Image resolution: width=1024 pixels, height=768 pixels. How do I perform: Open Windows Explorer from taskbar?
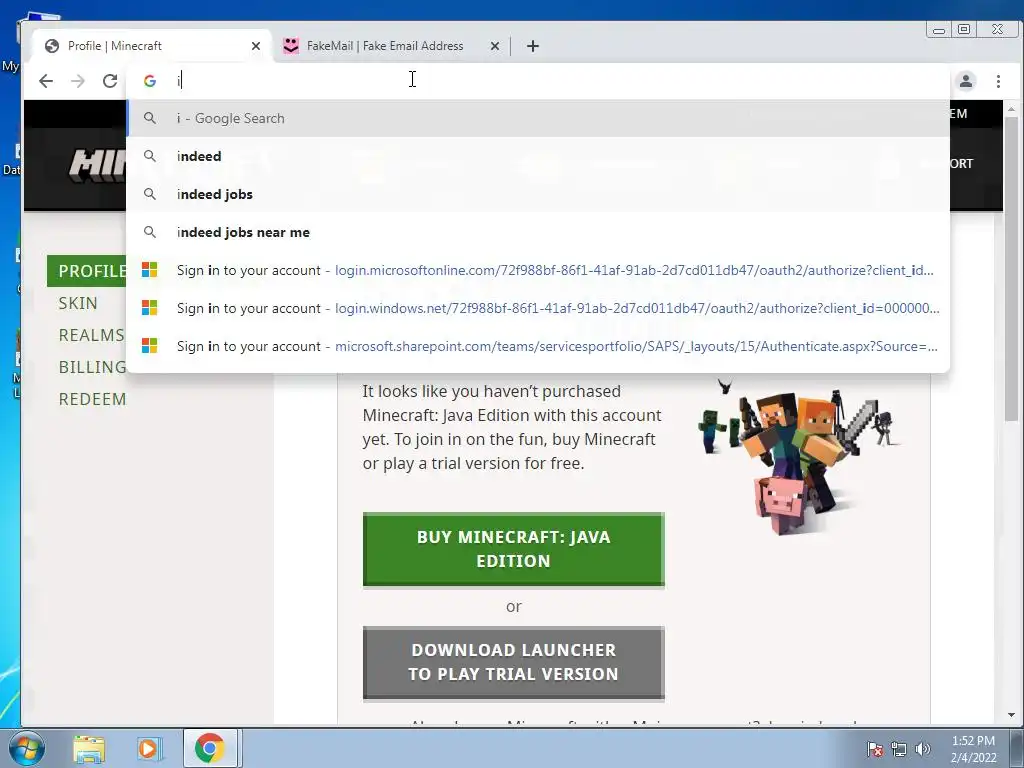pos(89,749)
